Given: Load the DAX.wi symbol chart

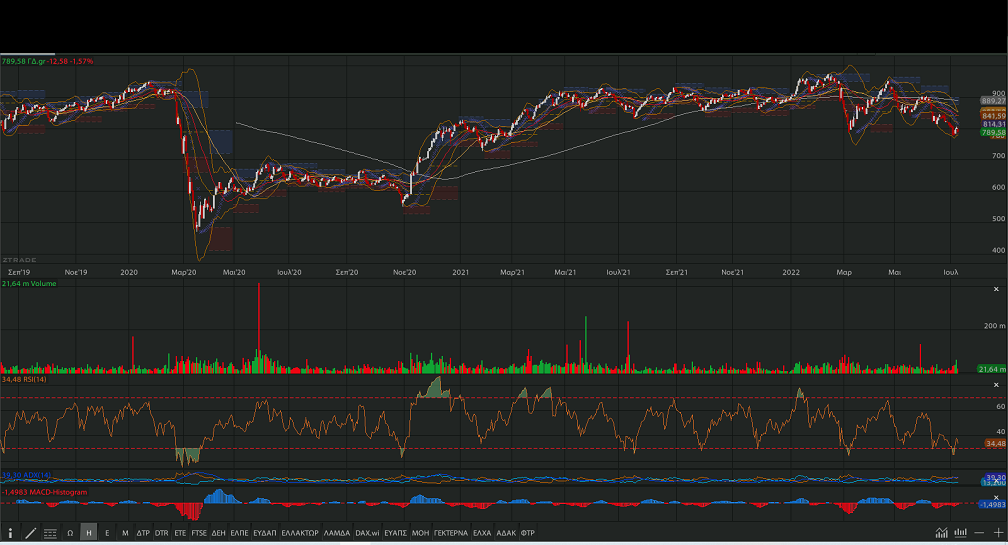Looking at the screenshot, I should [368, 533].
